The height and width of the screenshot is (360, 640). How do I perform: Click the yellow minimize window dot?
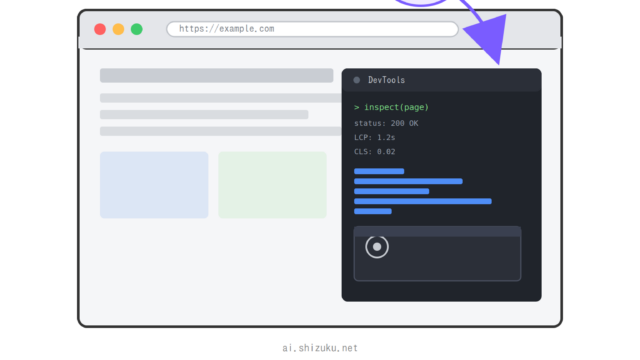click(x=118, y=29)
